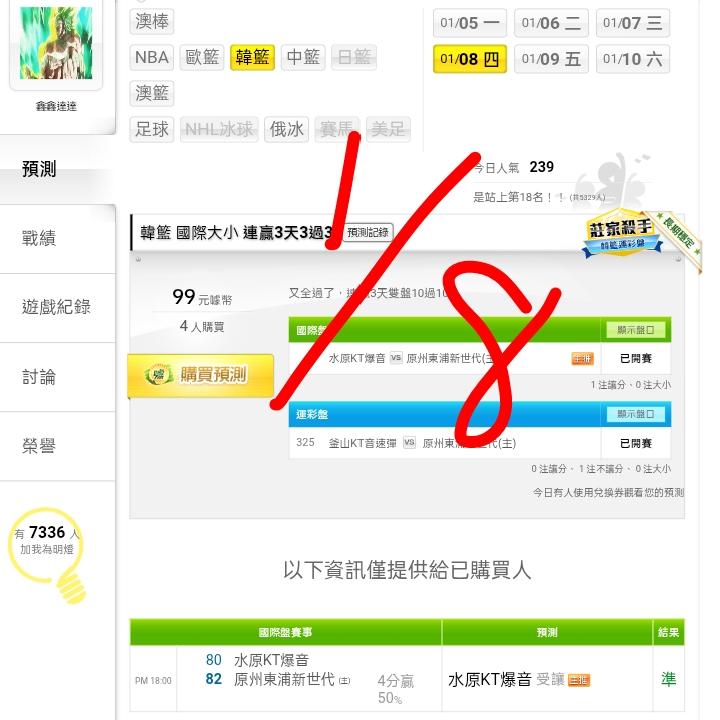Select the NBA league filter
Image resolution: width=720 pixels, height=720 pixels.
[152, 57]
